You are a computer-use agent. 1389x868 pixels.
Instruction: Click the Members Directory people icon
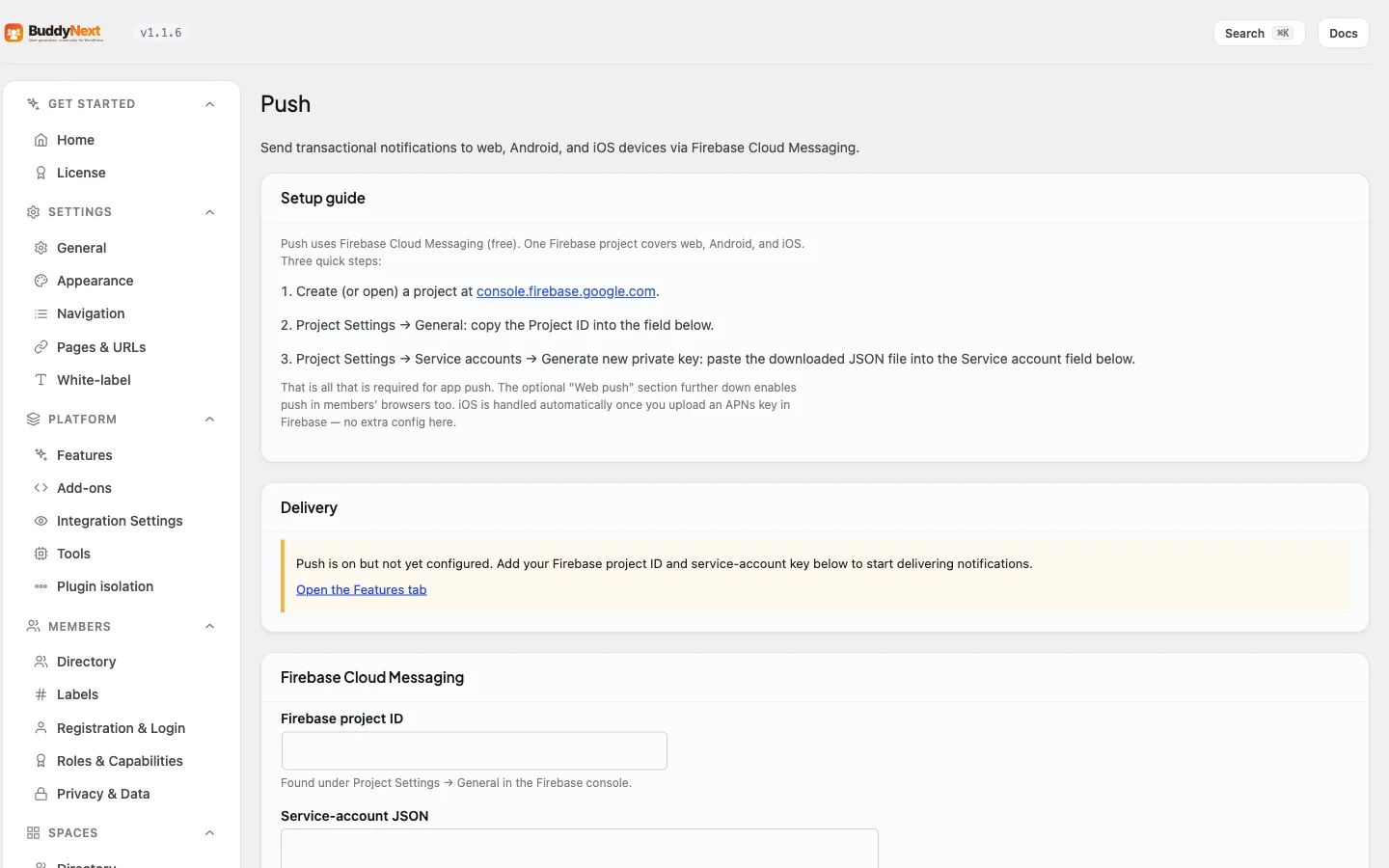[41, 662]
